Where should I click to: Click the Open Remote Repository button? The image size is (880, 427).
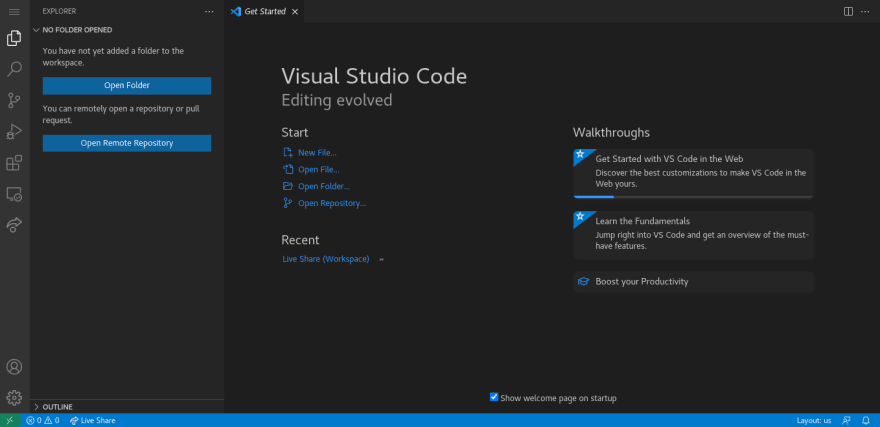pyautogui.click(x=127, y=143)
